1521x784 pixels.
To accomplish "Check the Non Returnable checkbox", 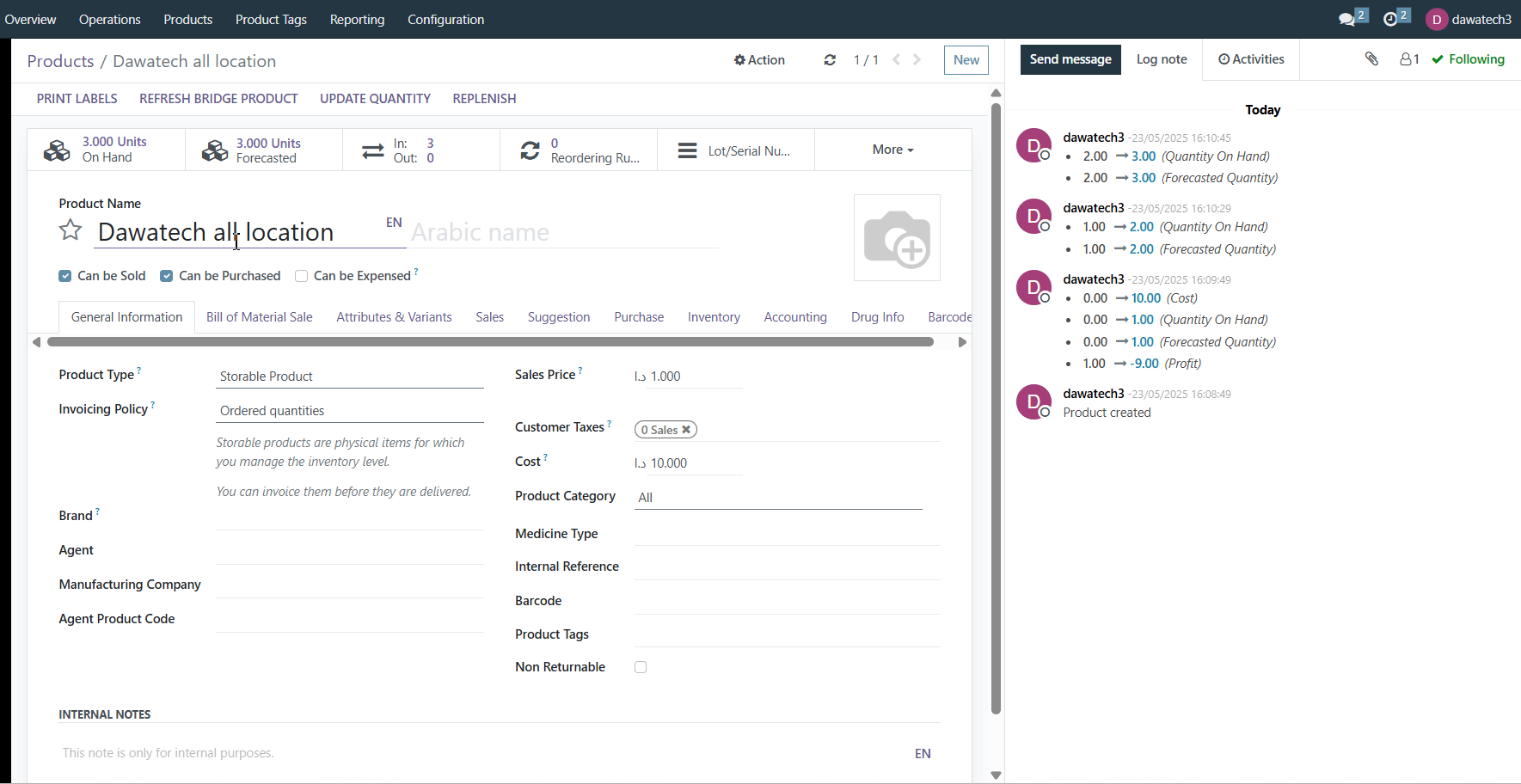I will point(641,667).
